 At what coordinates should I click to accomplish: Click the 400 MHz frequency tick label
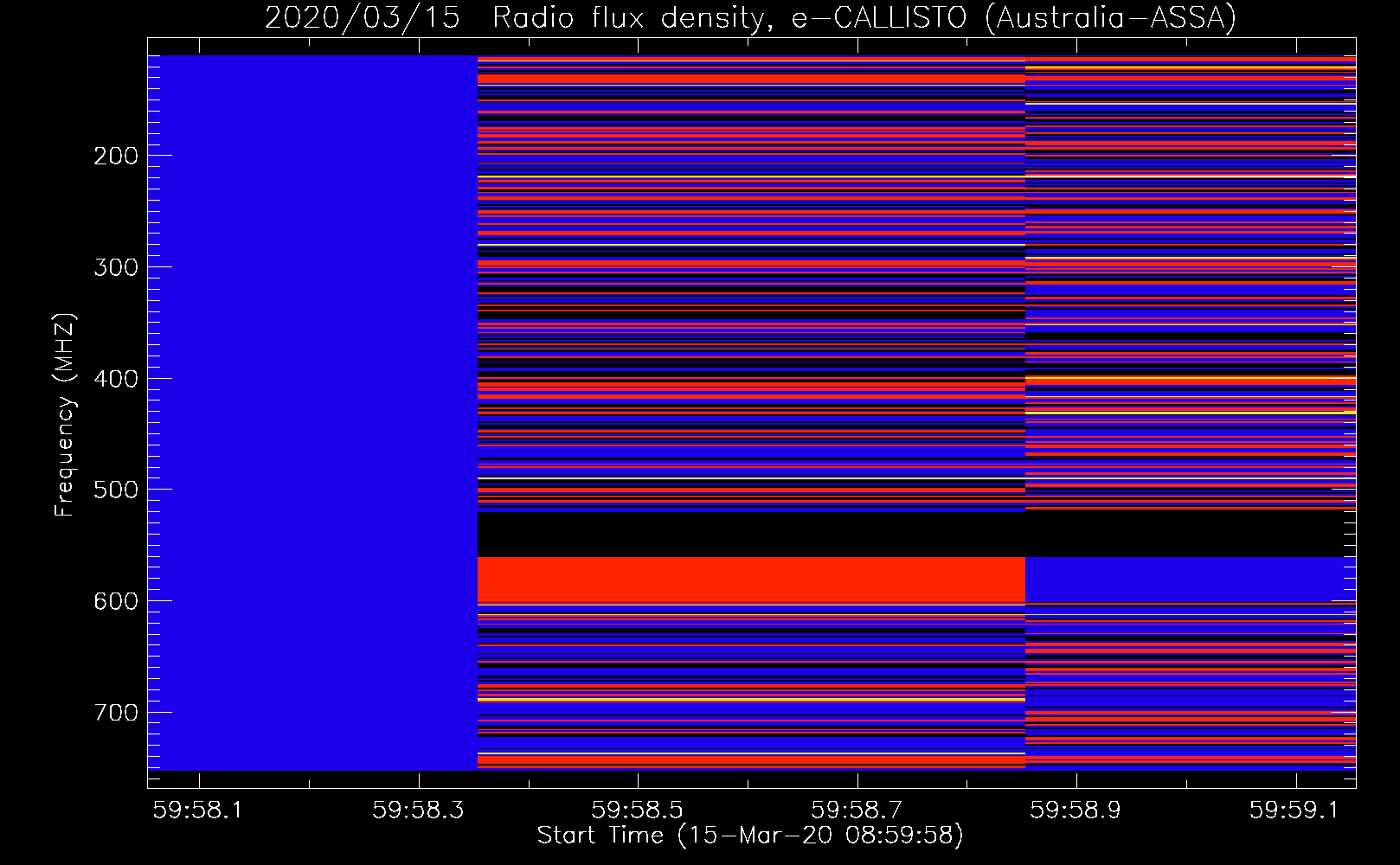(116, 379)
